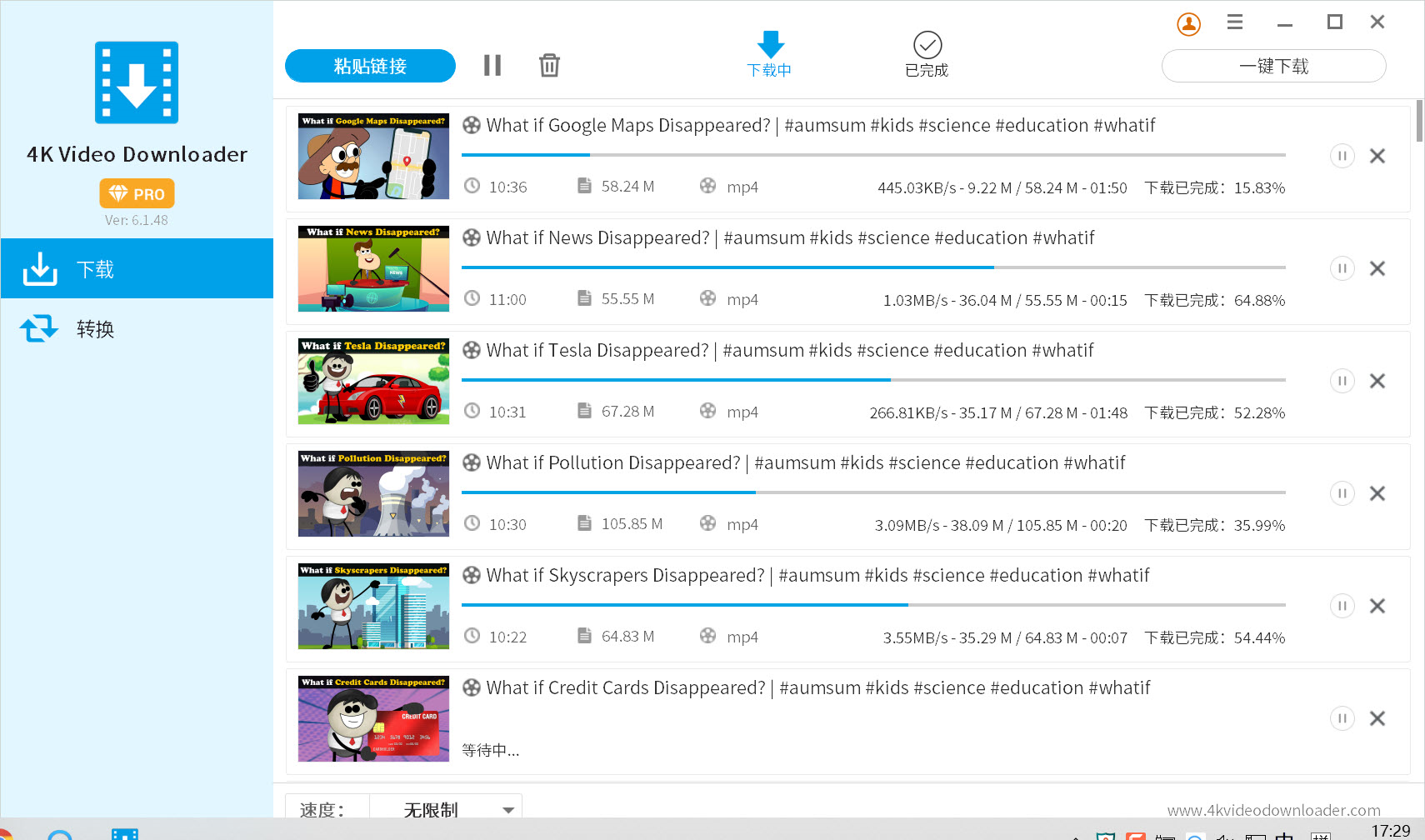This screenshot has width=1425, height=840.
Task: Click the 下载已完成: 64.88% status text
Action: pos(1214,300)
